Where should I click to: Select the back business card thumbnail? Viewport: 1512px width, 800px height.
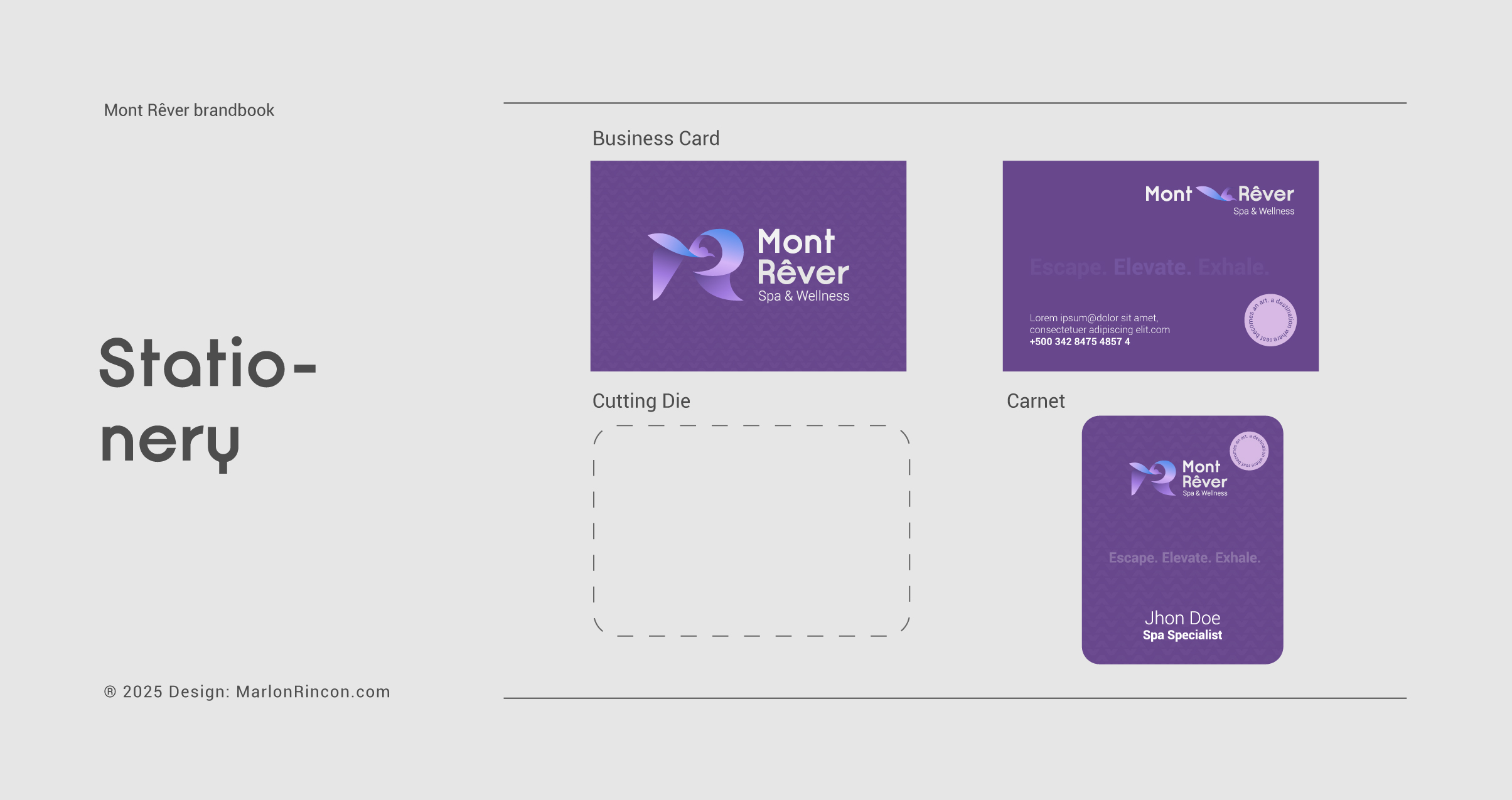pyautogui.click(x=1161, y=266)
